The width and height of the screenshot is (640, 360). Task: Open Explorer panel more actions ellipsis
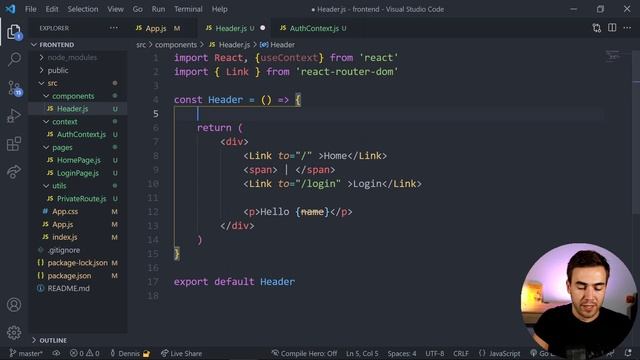(114, 28)
